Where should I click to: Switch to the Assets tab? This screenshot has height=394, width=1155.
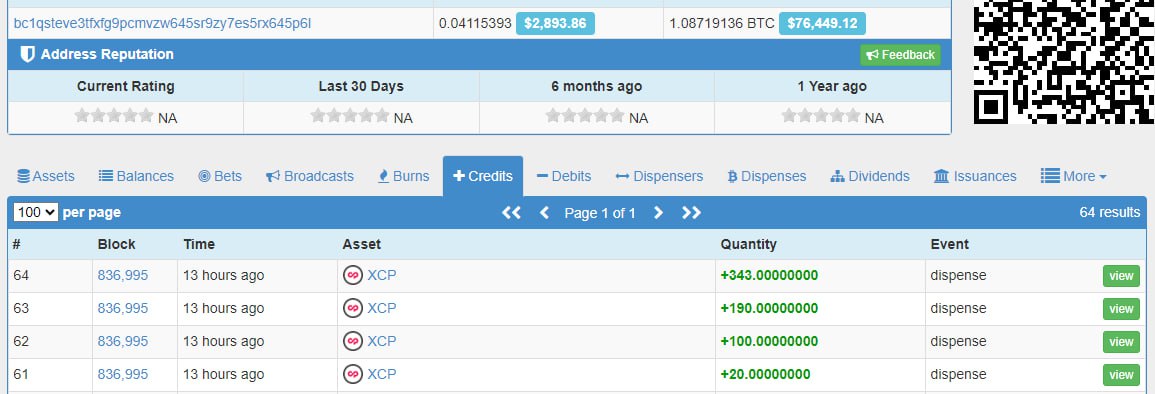[46, 176]
